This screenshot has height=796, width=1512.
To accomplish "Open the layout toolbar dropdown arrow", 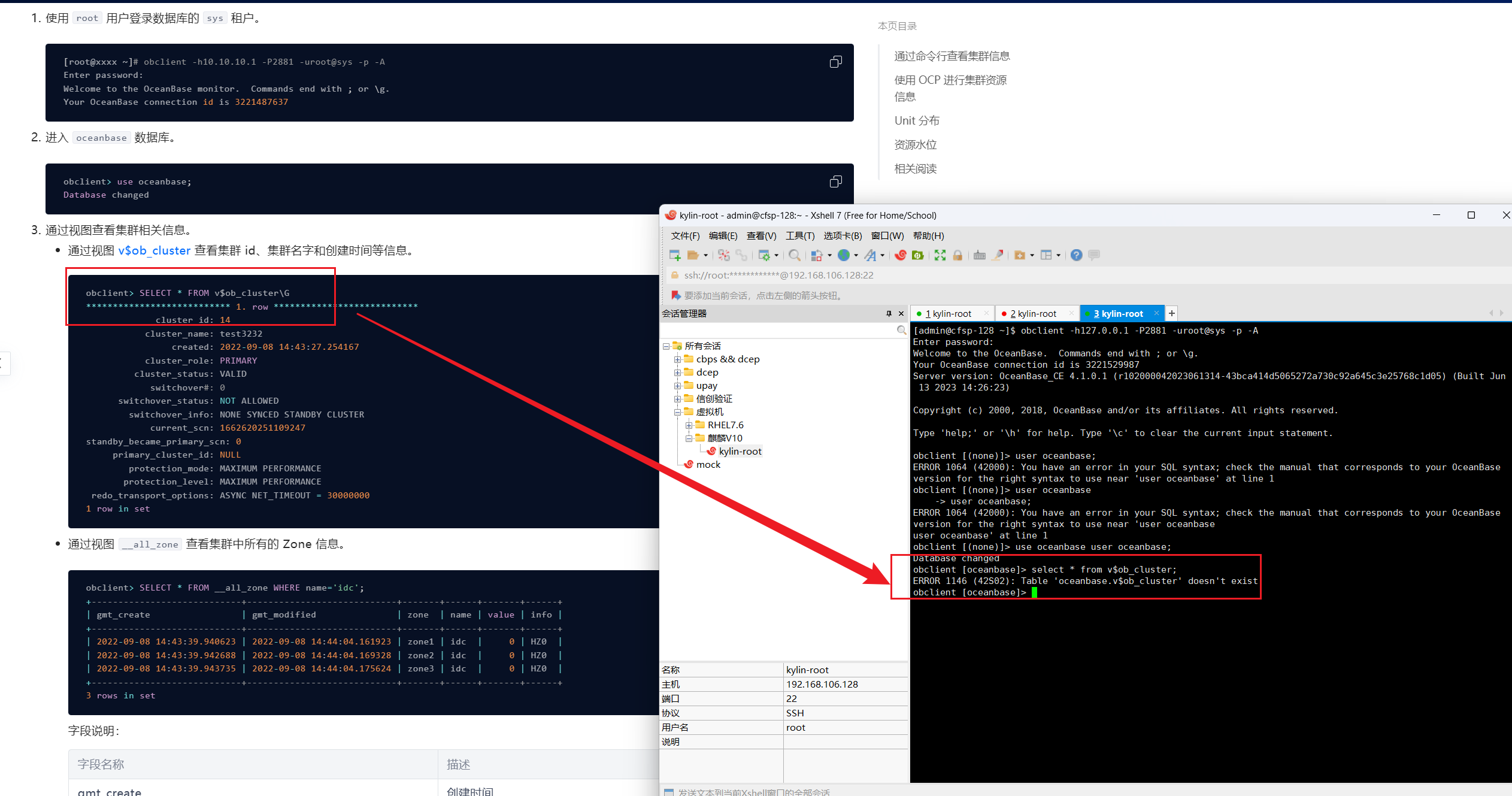I will [x=1059, y=256].
